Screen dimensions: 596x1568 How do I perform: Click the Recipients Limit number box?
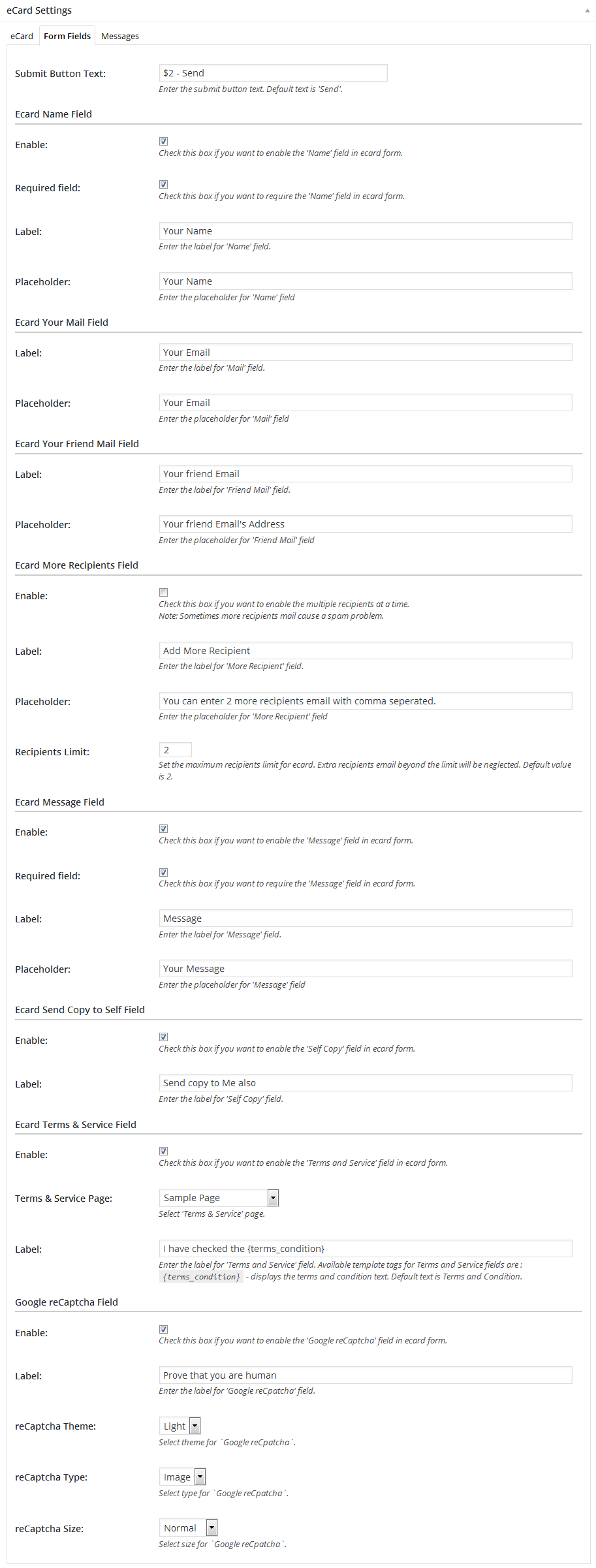pyautogui.click(x=175, y=750)
